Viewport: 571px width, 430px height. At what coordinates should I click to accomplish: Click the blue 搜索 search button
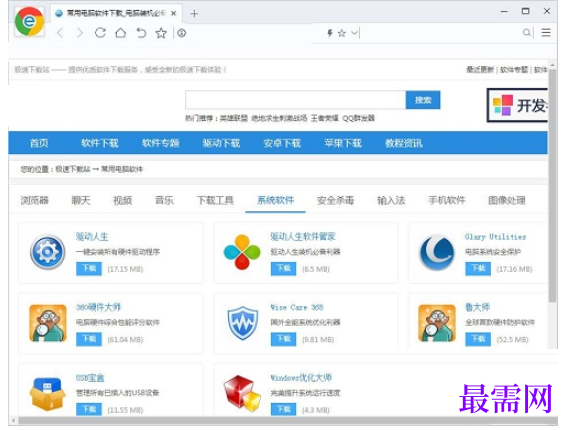(x=423, y=100)
